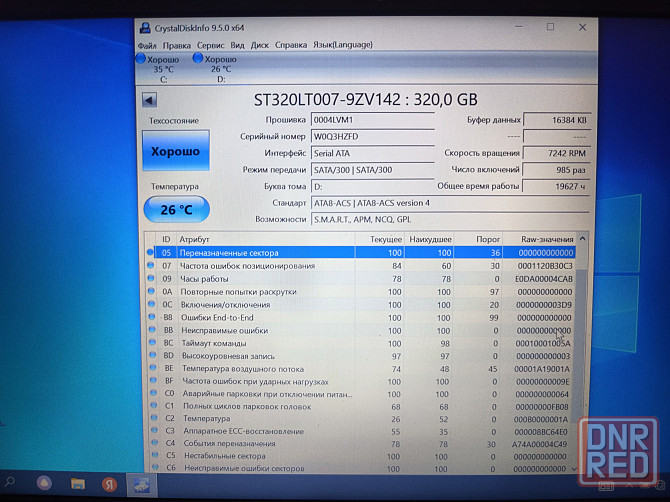Viewport: 670px width, 502px height.
Task: Open the Язык(Language) menu
Action: click(x=343, y=45)
